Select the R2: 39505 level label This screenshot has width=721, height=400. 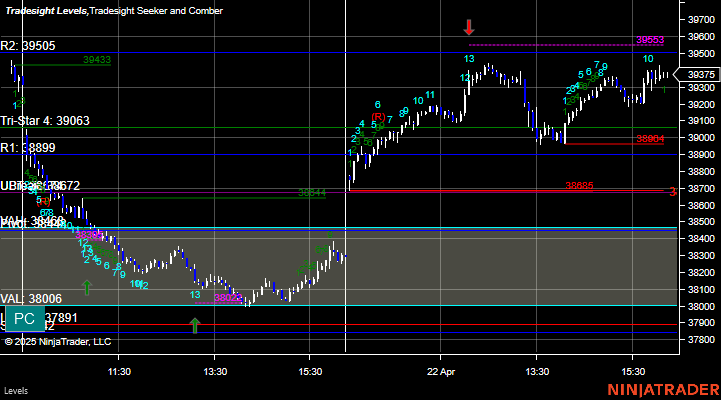pyautogui.click(x=28, y=46)
